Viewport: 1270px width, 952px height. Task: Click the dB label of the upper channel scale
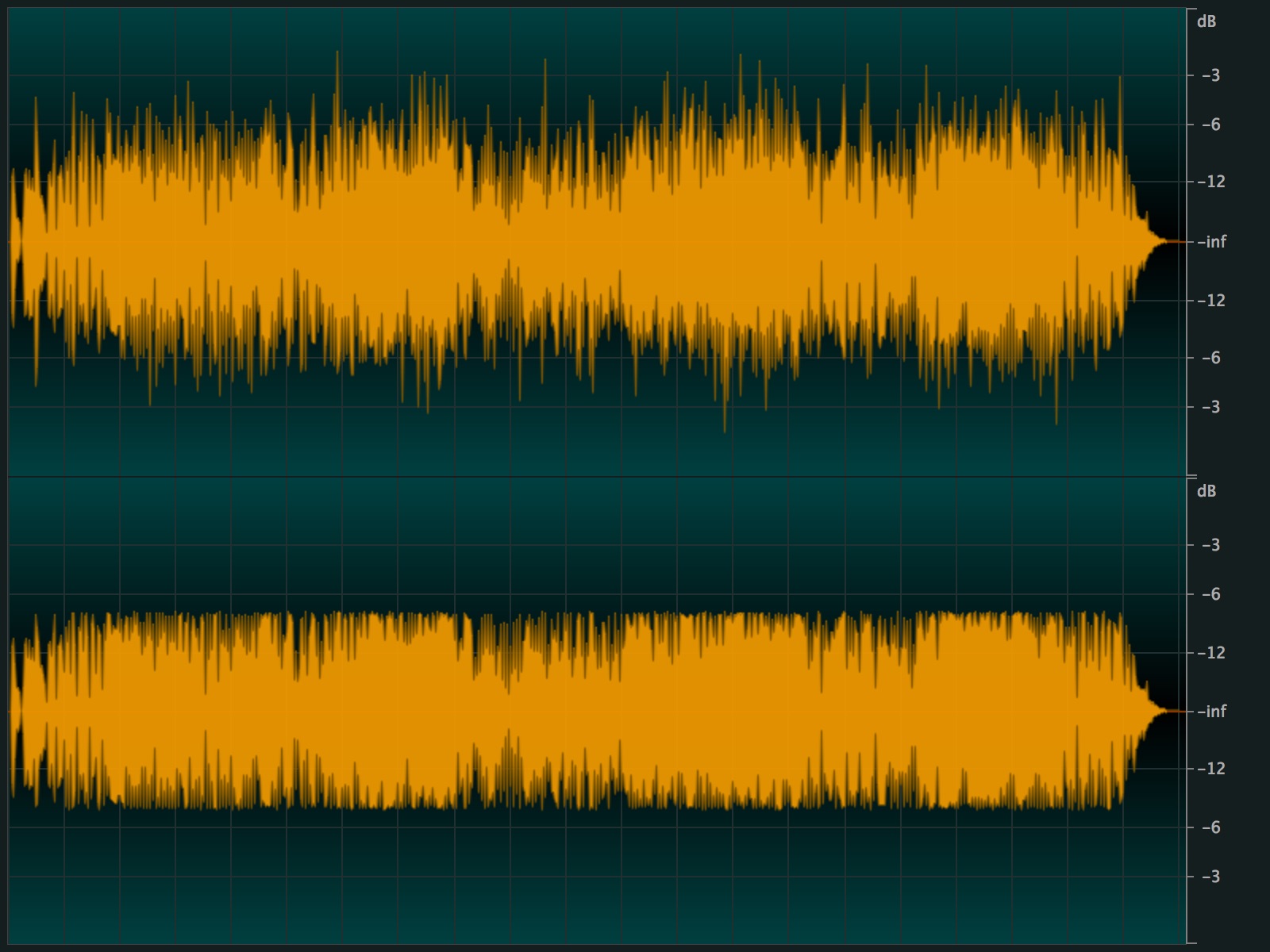1206,21
